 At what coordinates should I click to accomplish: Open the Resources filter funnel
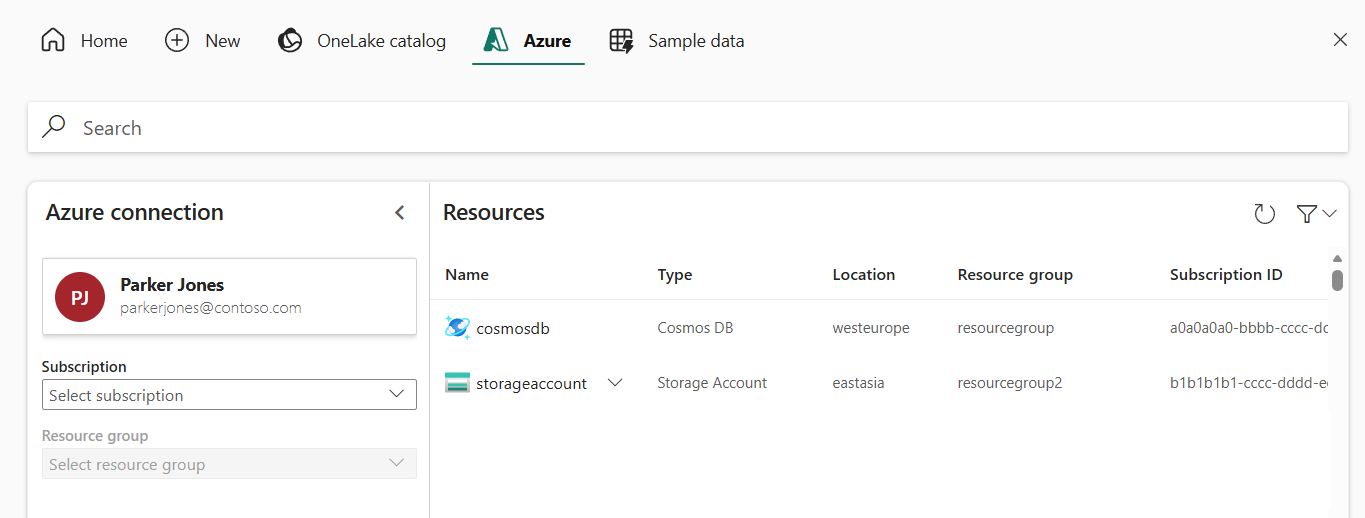point(1306,213)
